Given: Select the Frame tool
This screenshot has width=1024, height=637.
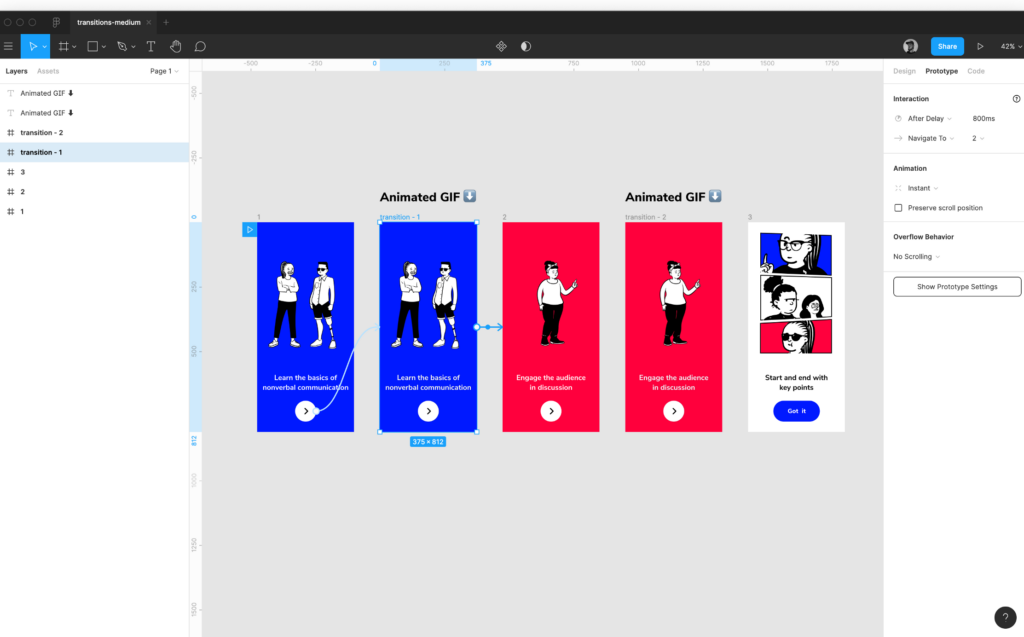Looking at the screenshot, I should 63,46.
